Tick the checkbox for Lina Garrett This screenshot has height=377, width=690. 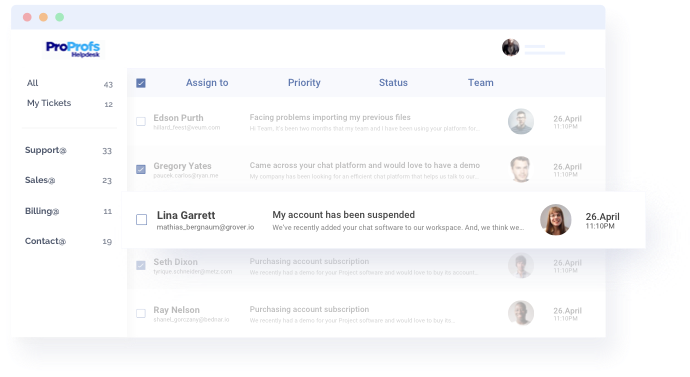[x=141, y=220]
